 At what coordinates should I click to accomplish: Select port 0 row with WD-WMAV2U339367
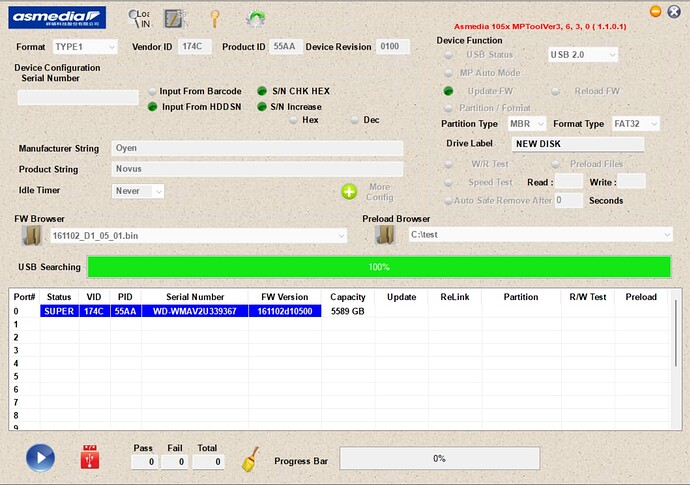[x=195, y=311]
